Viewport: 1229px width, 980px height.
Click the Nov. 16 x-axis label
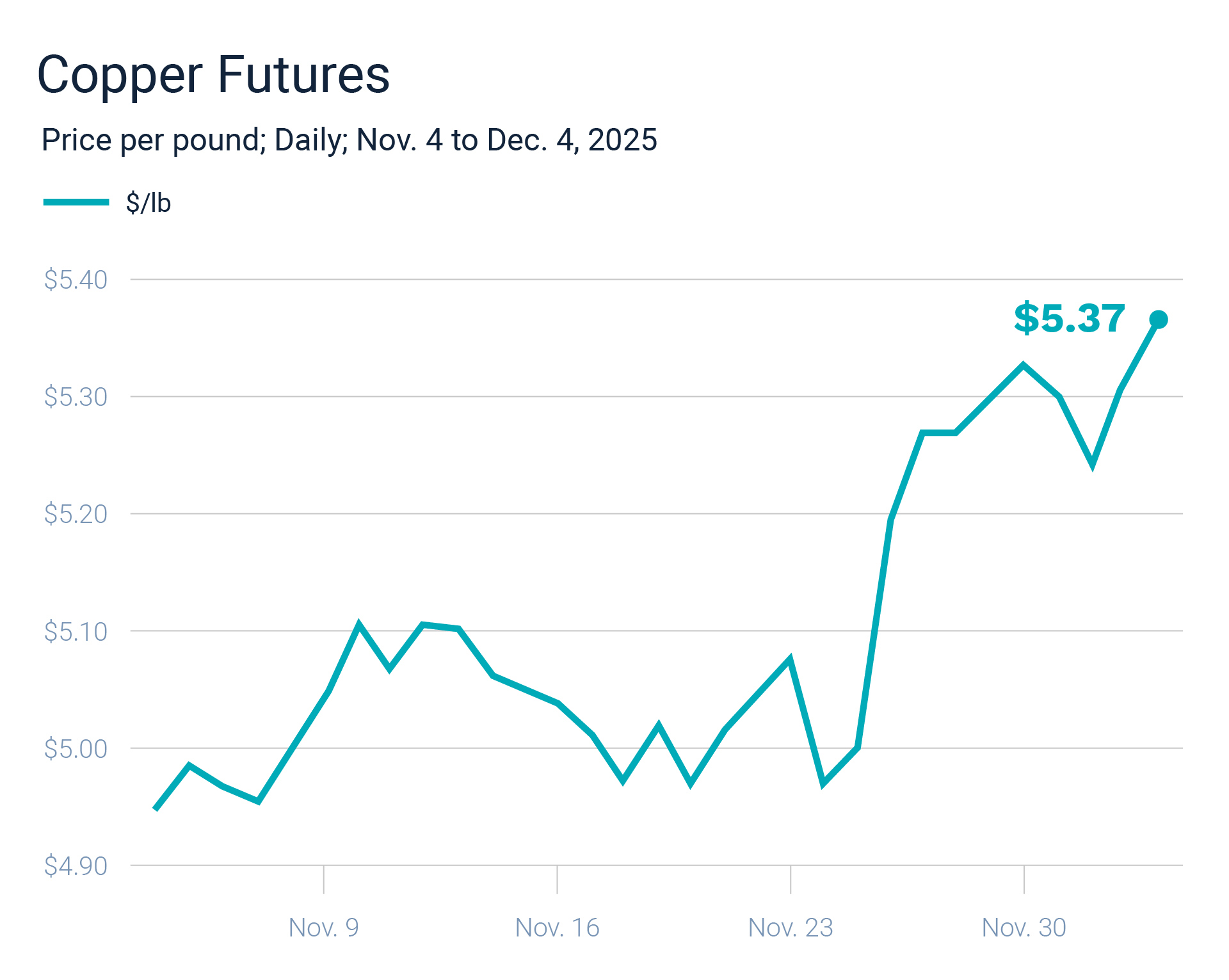click(x=557, y=927)
